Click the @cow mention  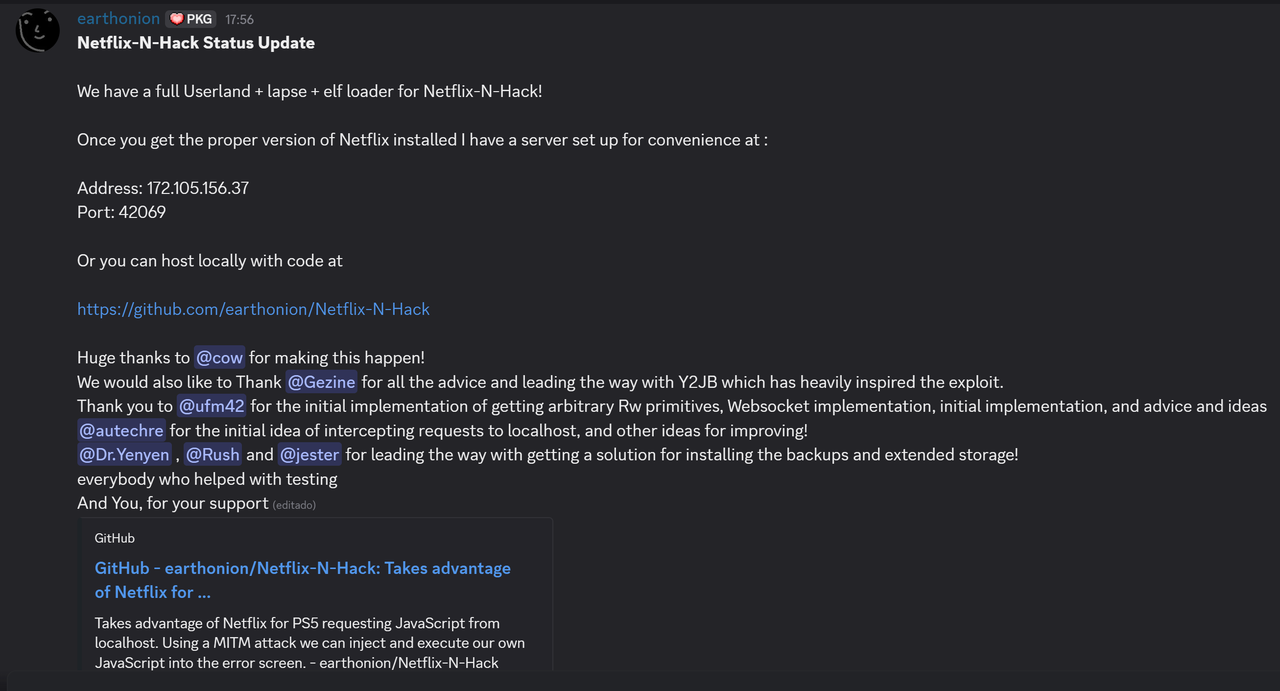(219, 357)
